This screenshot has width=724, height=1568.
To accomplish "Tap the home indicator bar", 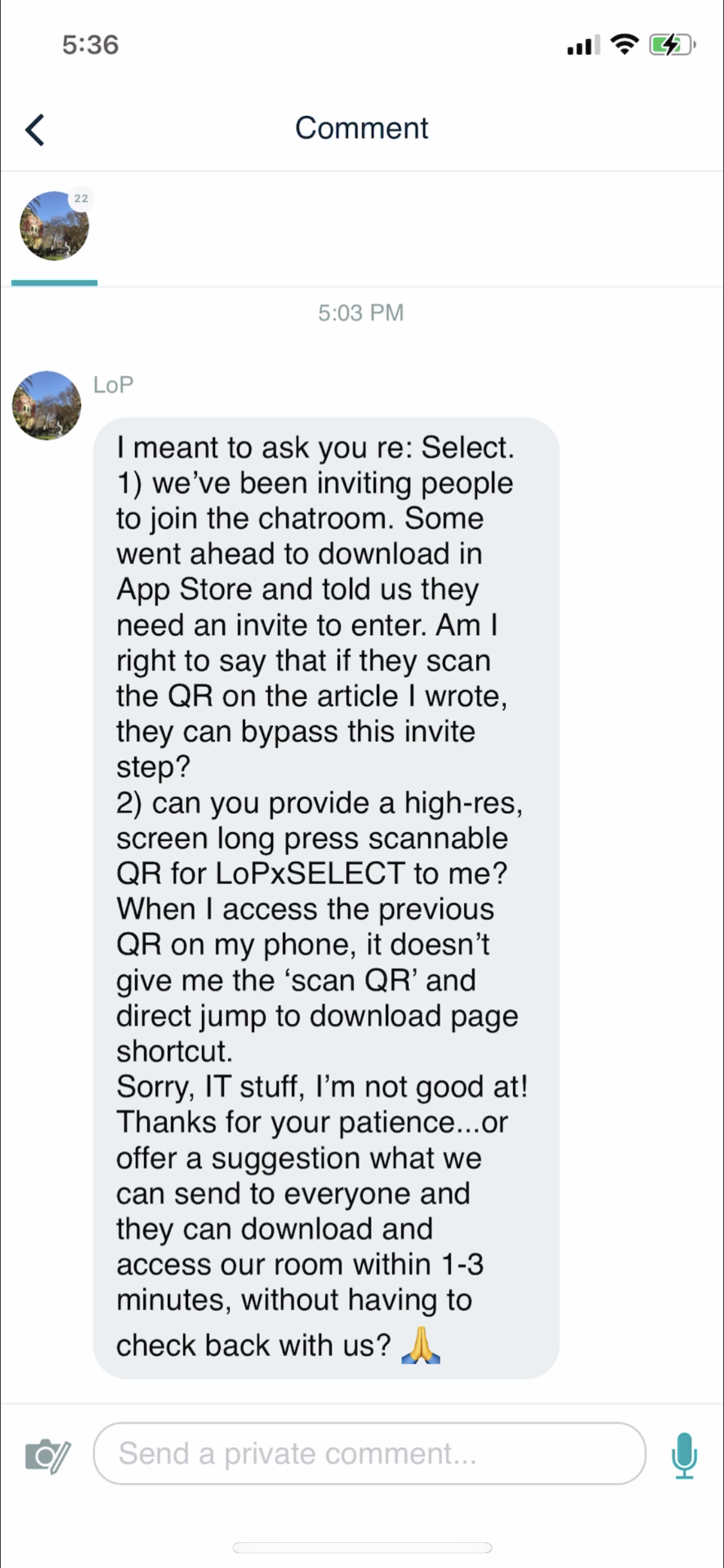I will tap(362, 1547).
